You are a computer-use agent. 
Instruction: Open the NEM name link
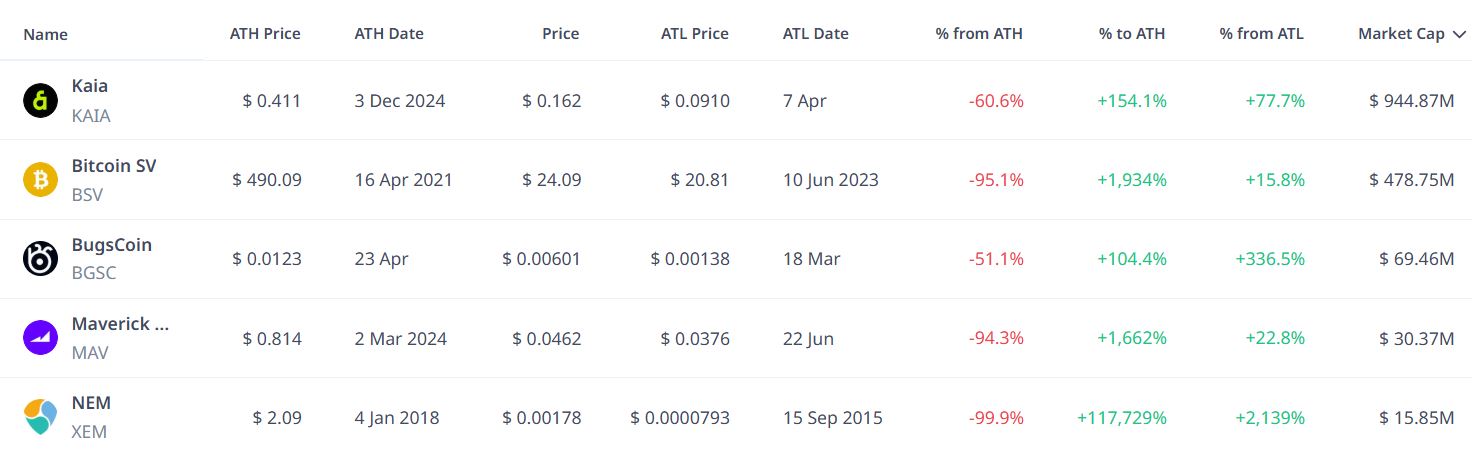point(91,403)
